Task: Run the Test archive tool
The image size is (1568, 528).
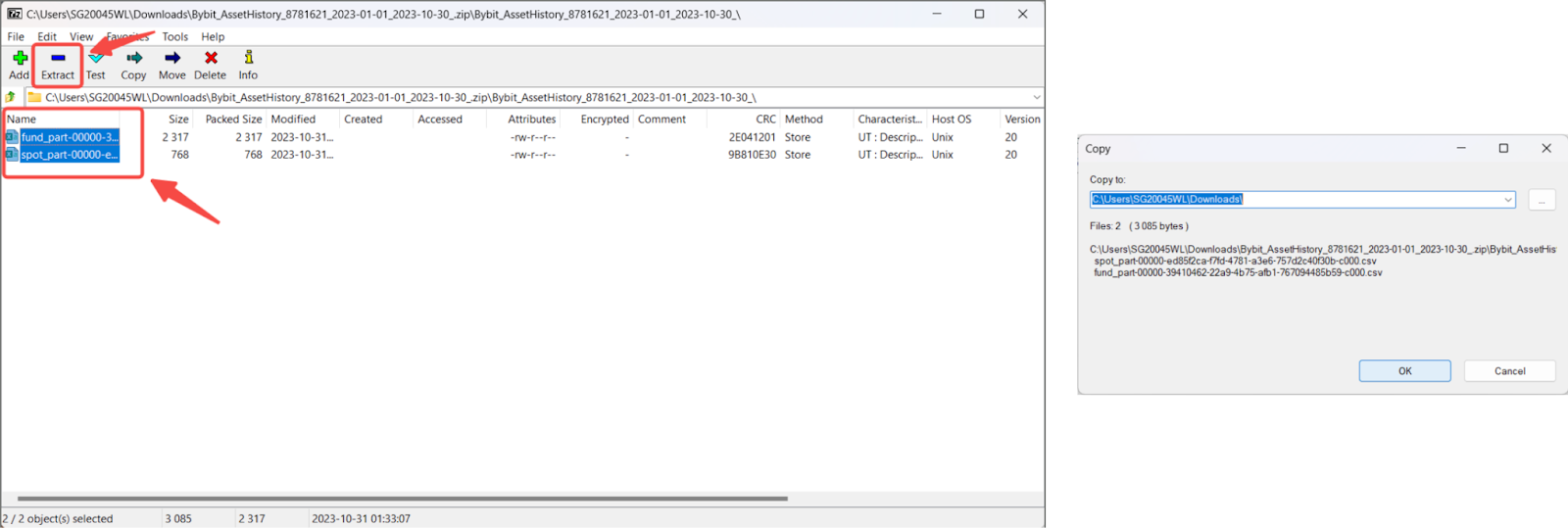Action: pyautogui.click(x=96, y=65)
